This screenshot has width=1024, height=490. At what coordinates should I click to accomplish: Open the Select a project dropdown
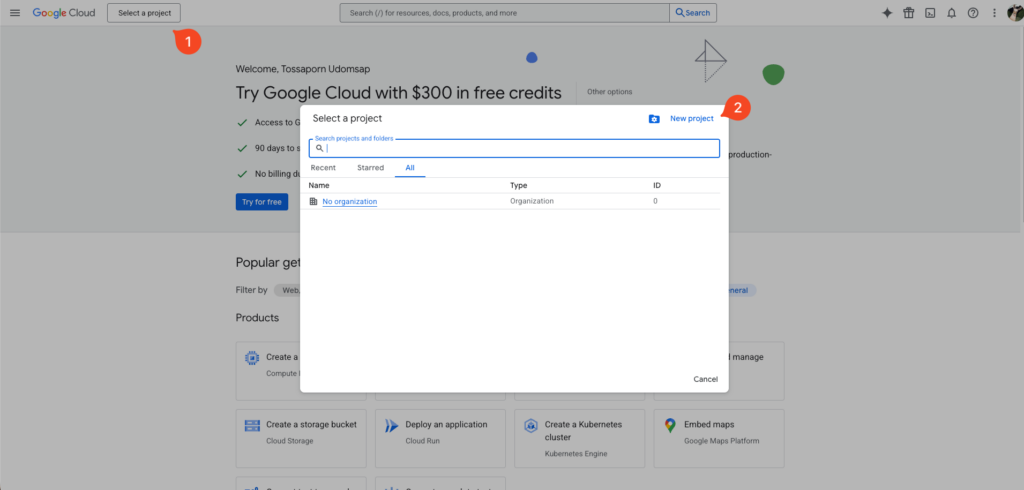pyautogui.click(x=144, y=13)
